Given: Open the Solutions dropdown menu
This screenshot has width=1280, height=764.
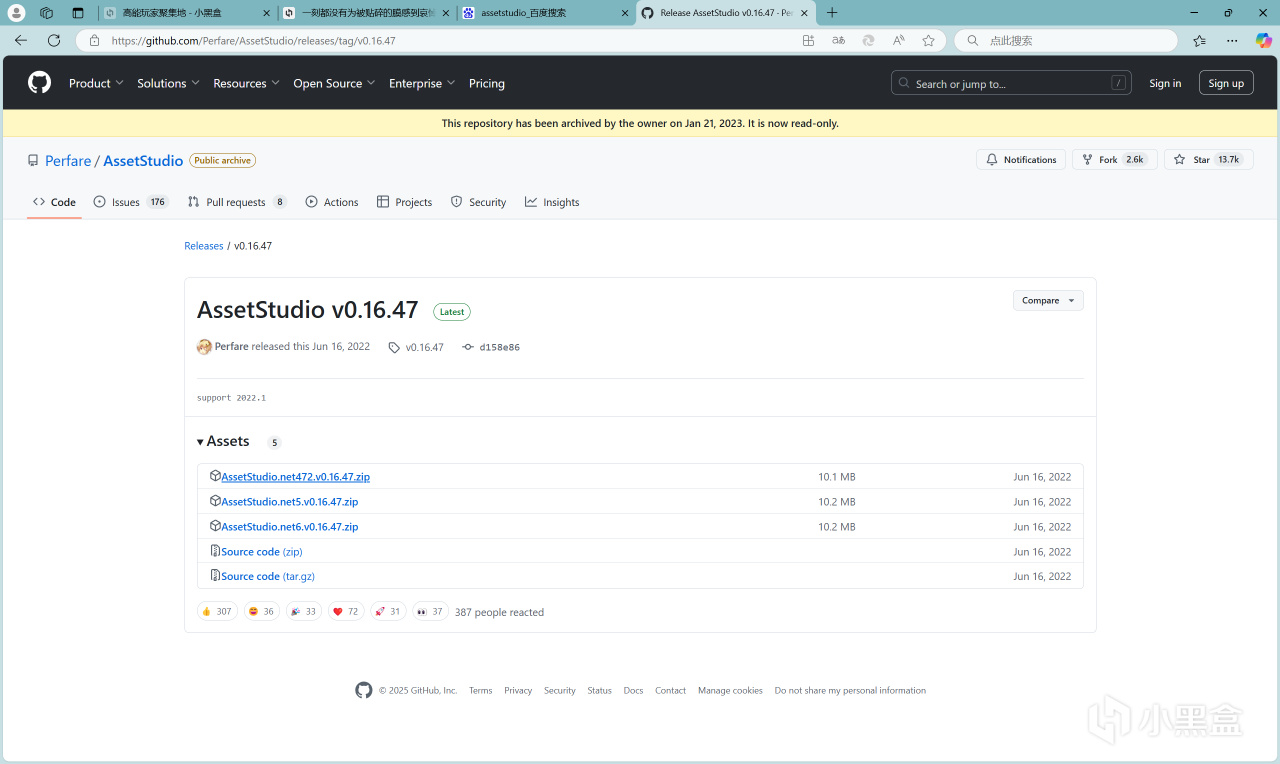Looking at the screenshot, I should [x=168, y=83].
